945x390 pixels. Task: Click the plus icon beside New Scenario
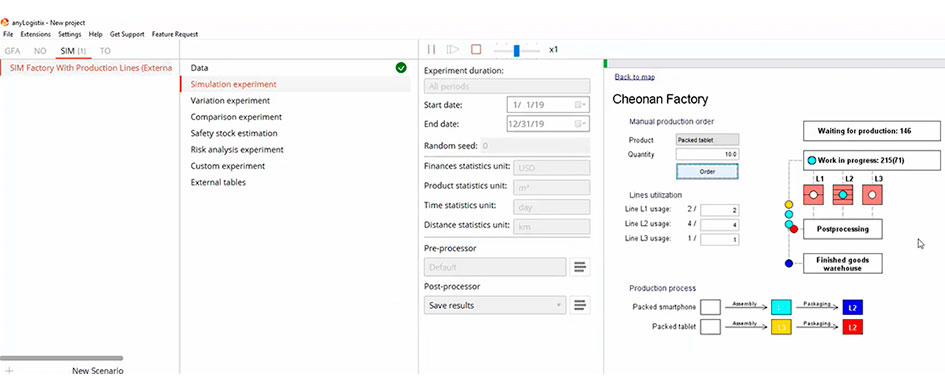click(x=9, y=371)
